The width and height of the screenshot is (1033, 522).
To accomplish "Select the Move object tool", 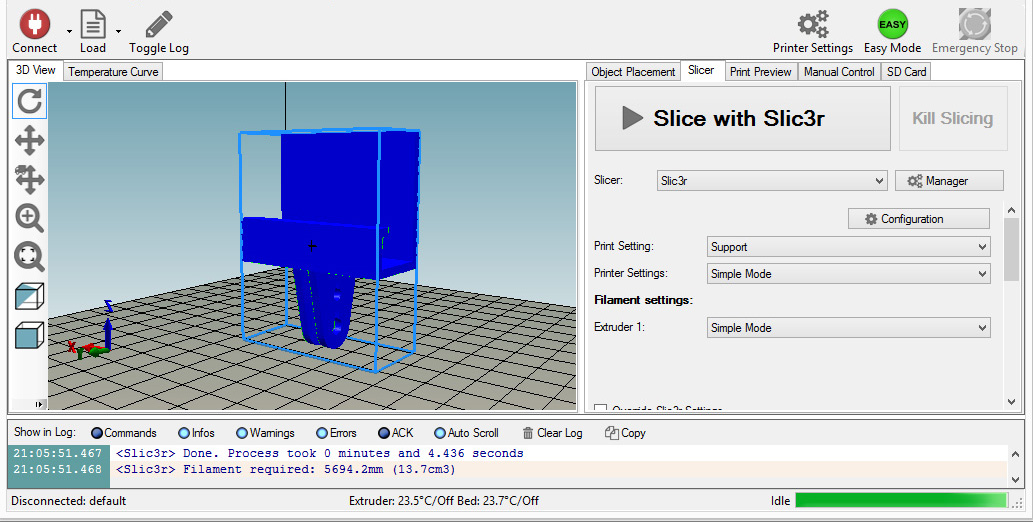I will (30, 179).
